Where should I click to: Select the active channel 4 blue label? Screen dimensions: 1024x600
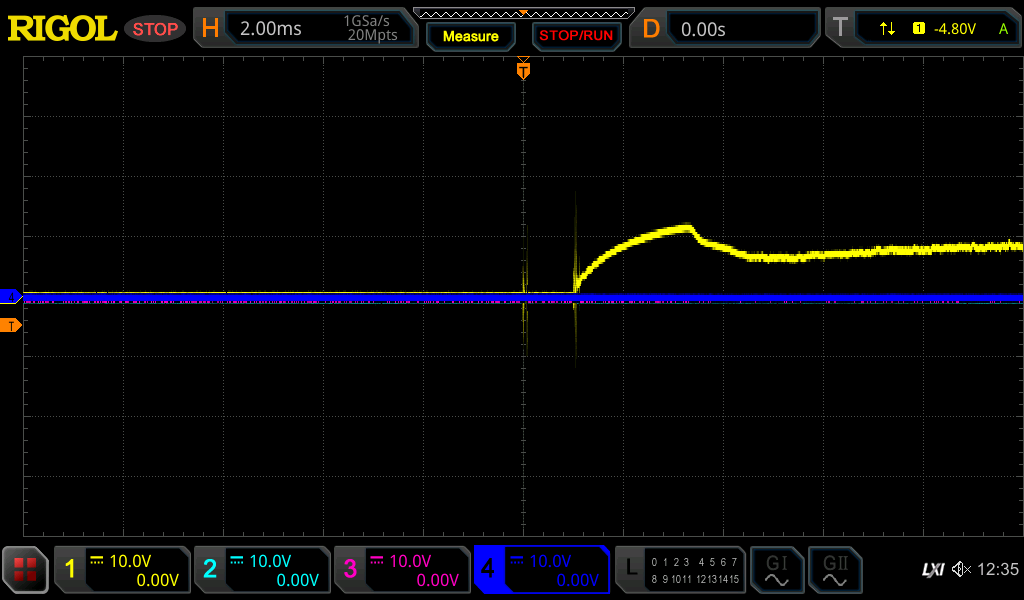541,570
